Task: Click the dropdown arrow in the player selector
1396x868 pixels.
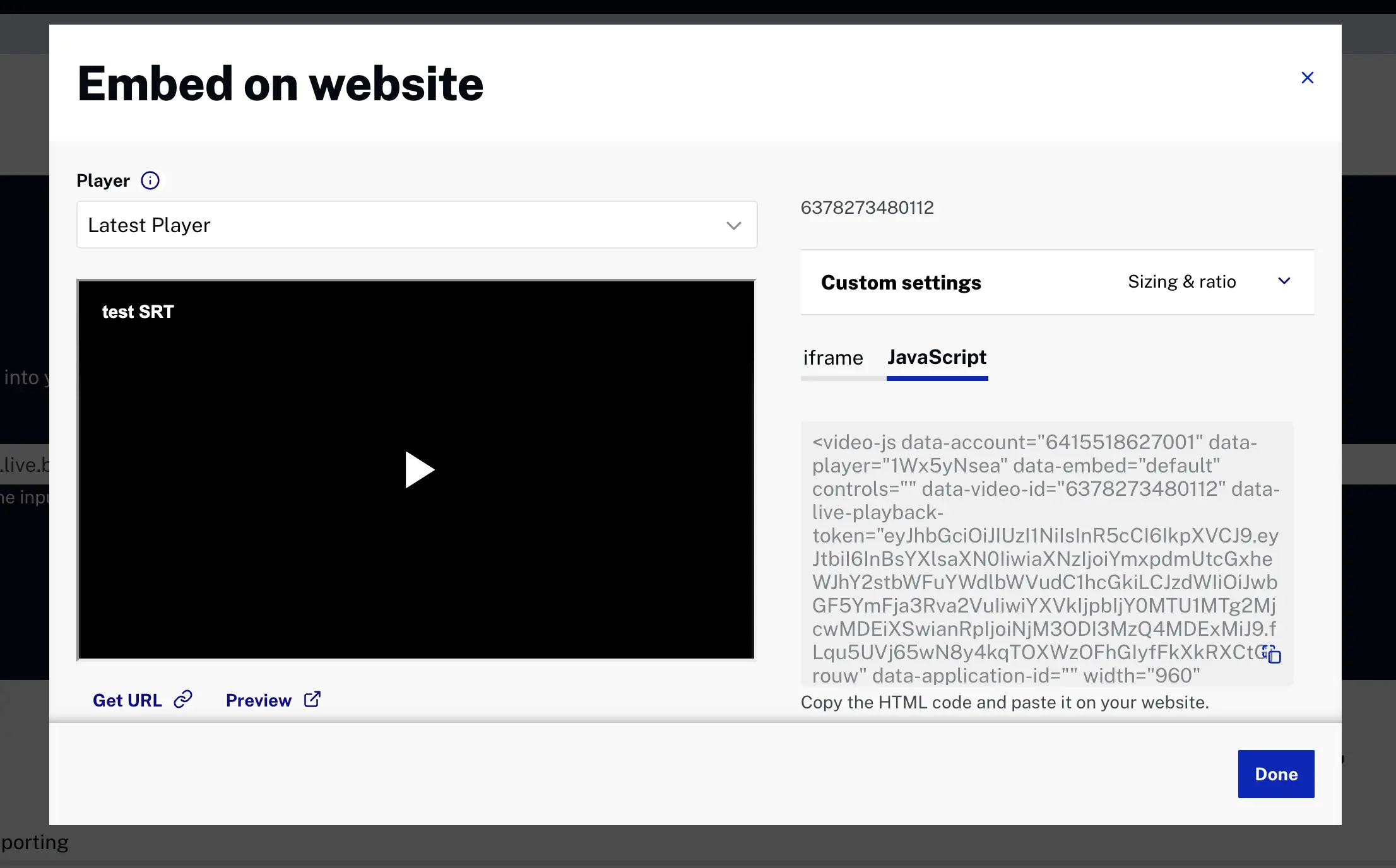Action: click(x=733, y=225)
